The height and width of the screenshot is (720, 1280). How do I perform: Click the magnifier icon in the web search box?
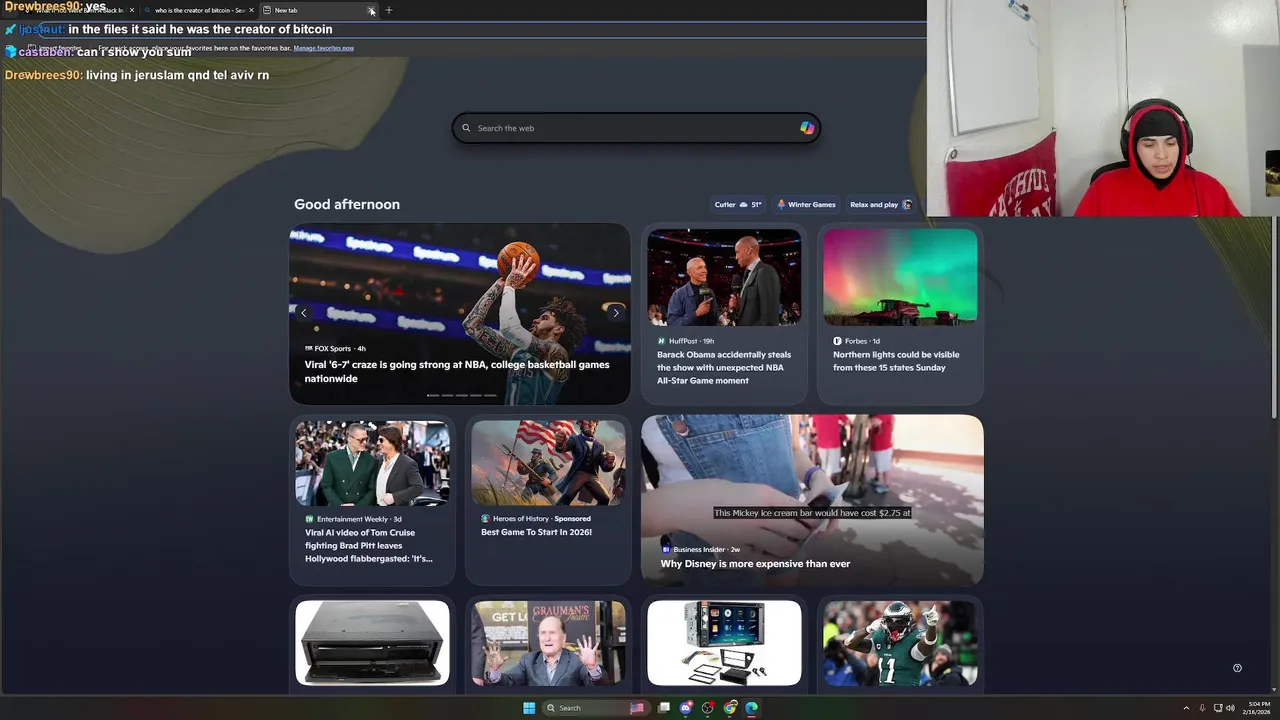(x=466, y=128)
